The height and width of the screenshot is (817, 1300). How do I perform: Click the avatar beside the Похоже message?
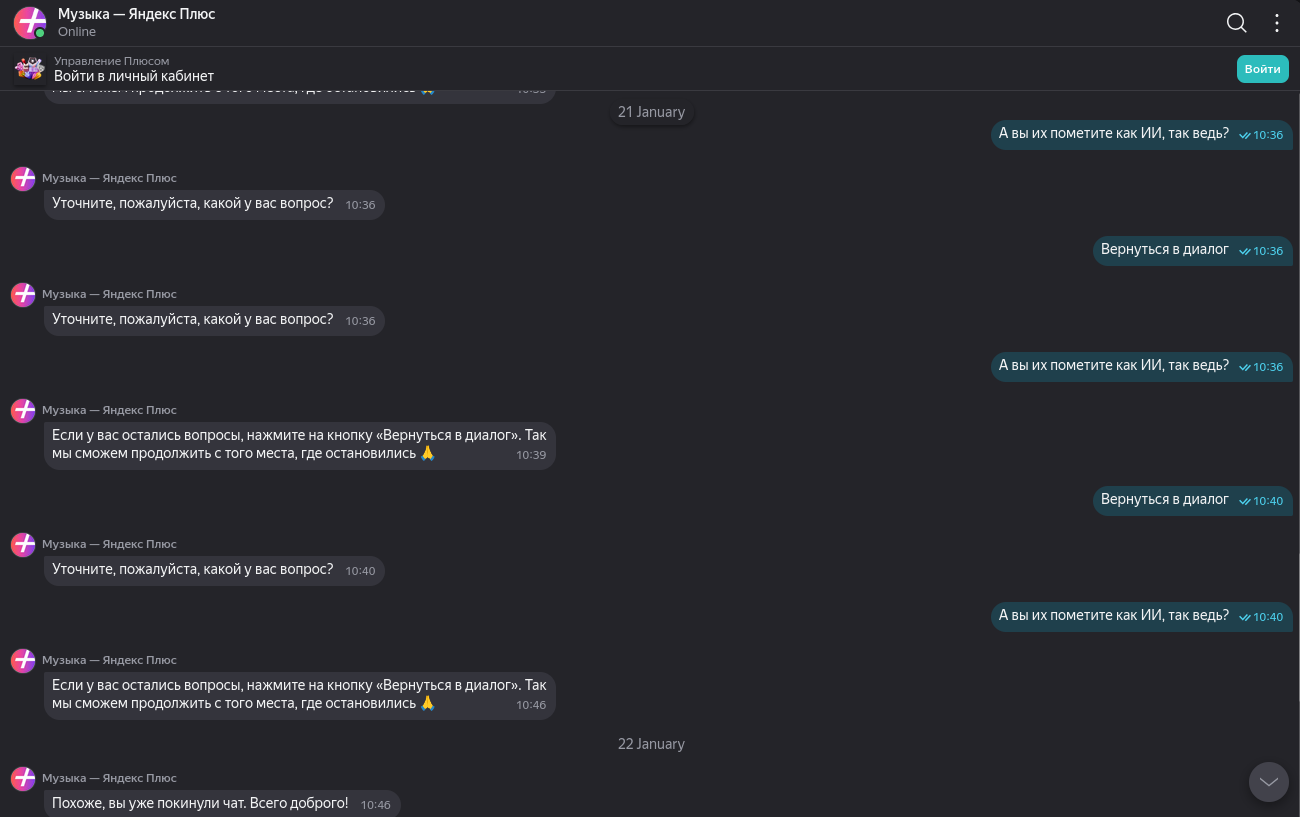(x=23, y=779)
